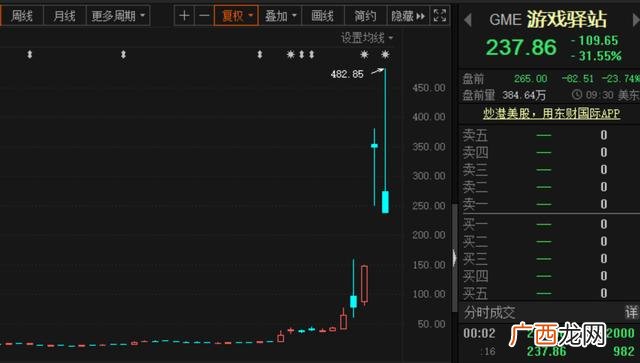Viewport: 640px width, 363px height.
Task: Click the 50.00 price axis label
Action: coord(431,324)
